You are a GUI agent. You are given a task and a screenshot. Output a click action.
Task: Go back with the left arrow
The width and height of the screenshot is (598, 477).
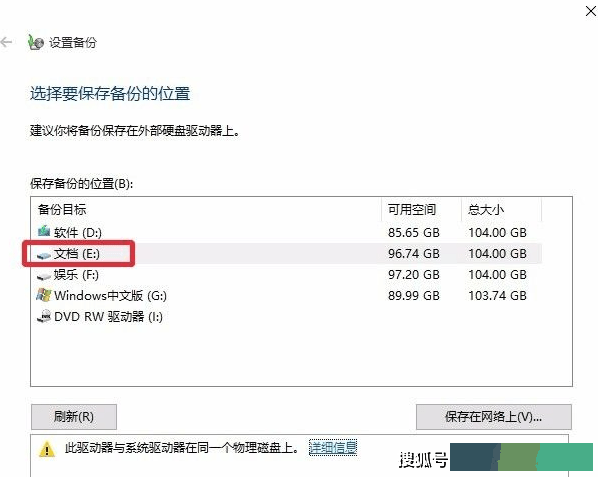pyautogui.click(x=6, y=42)
